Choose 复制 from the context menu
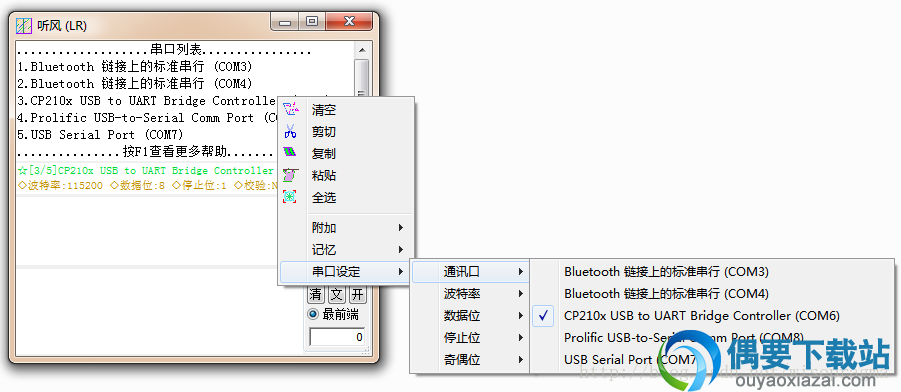 tap(346, 153)
